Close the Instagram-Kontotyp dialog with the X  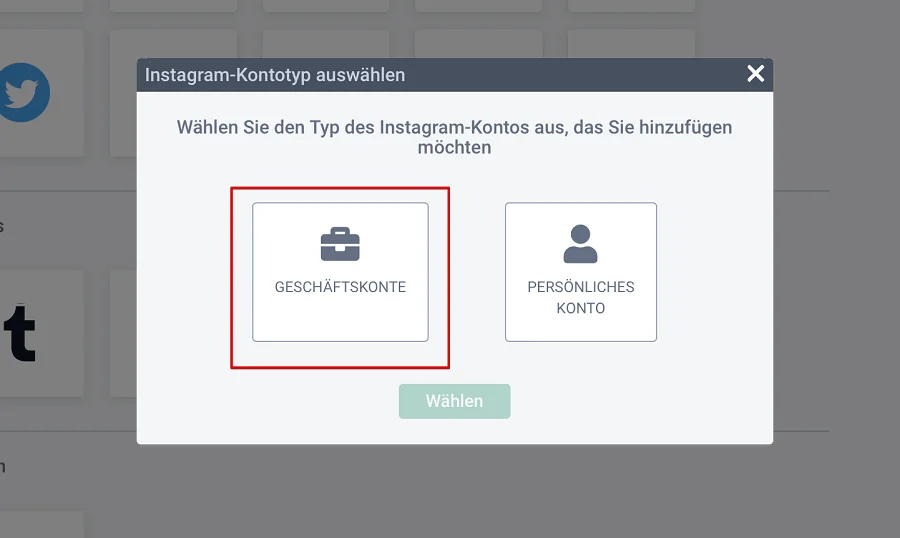755,74
